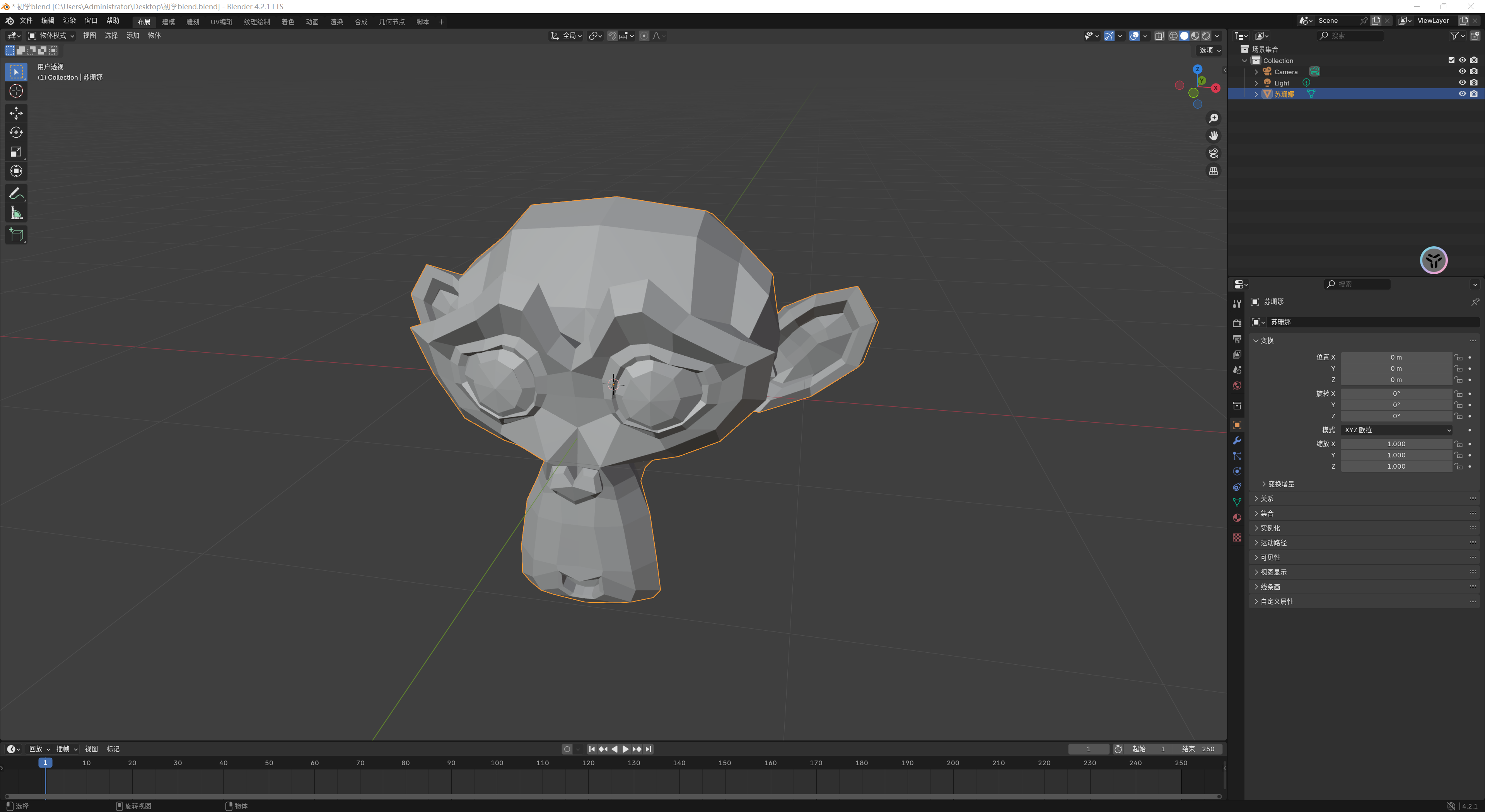Click 旋转 Z value field

tap(1396, 416)
